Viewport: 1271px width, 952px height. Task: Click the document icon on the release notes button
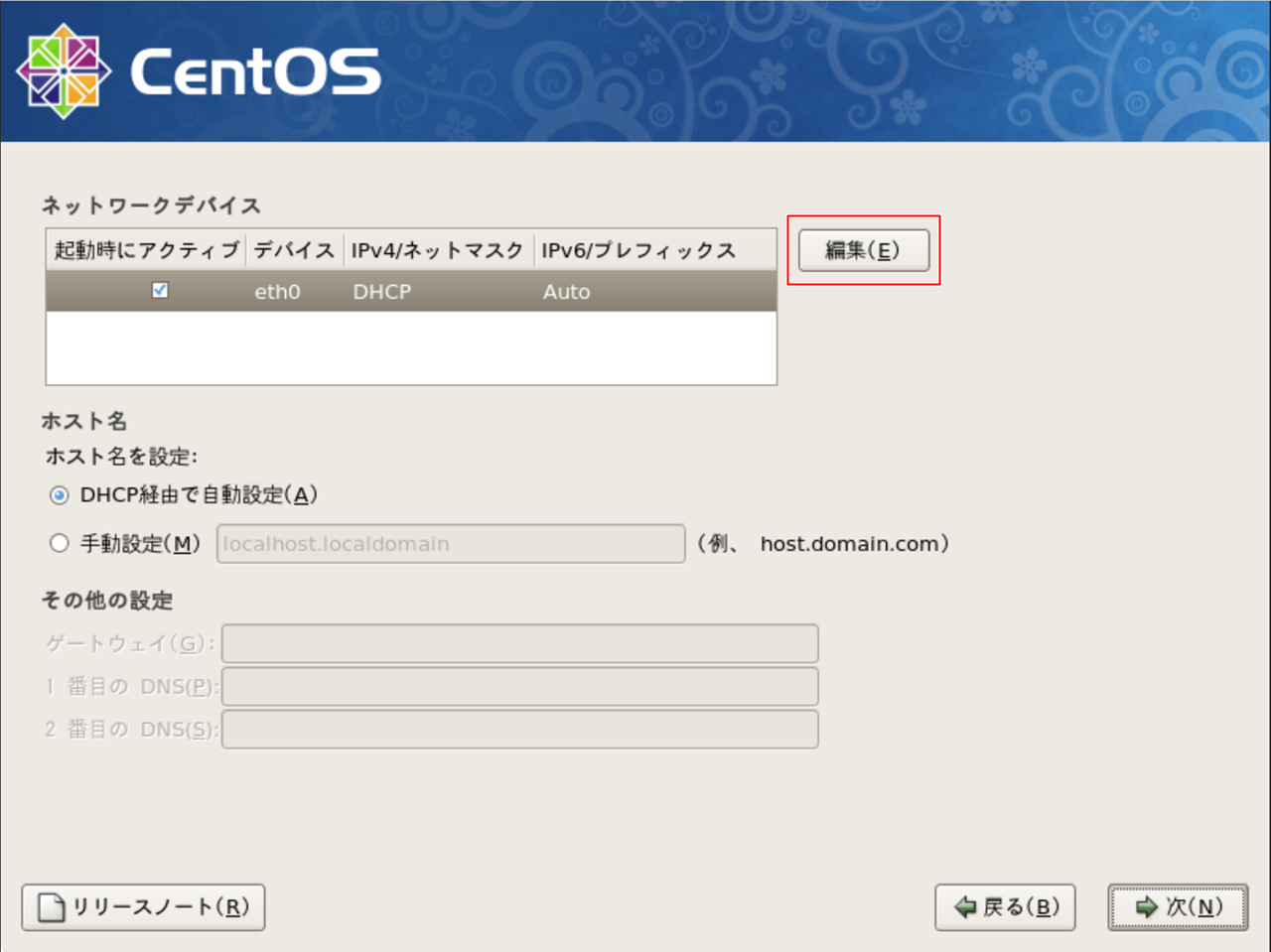point(50,906)
